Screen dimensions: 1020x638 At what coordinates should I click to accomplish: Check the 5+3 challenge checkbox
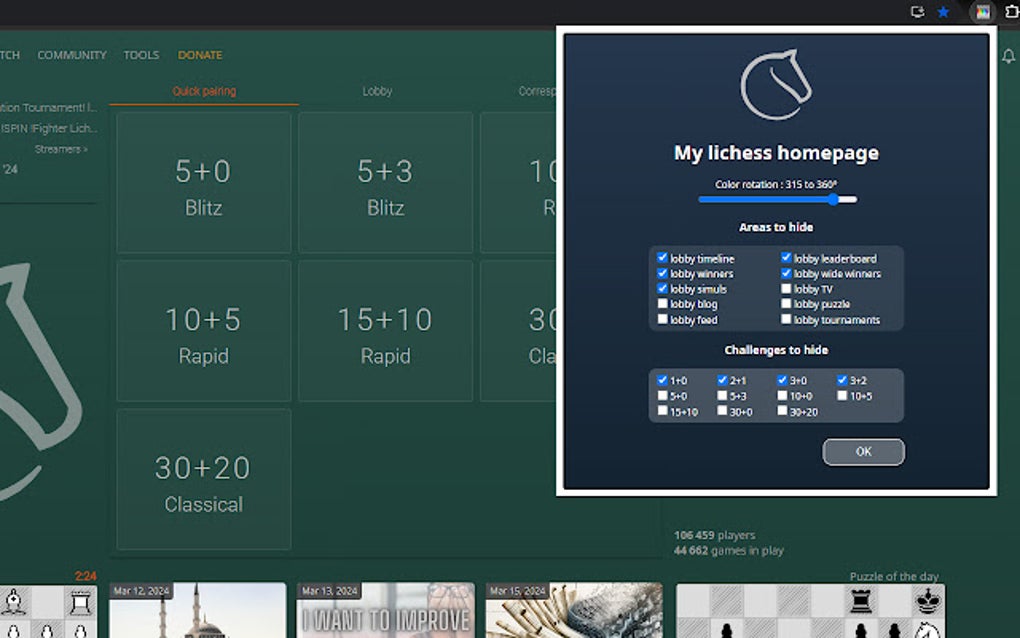point(722,395)
